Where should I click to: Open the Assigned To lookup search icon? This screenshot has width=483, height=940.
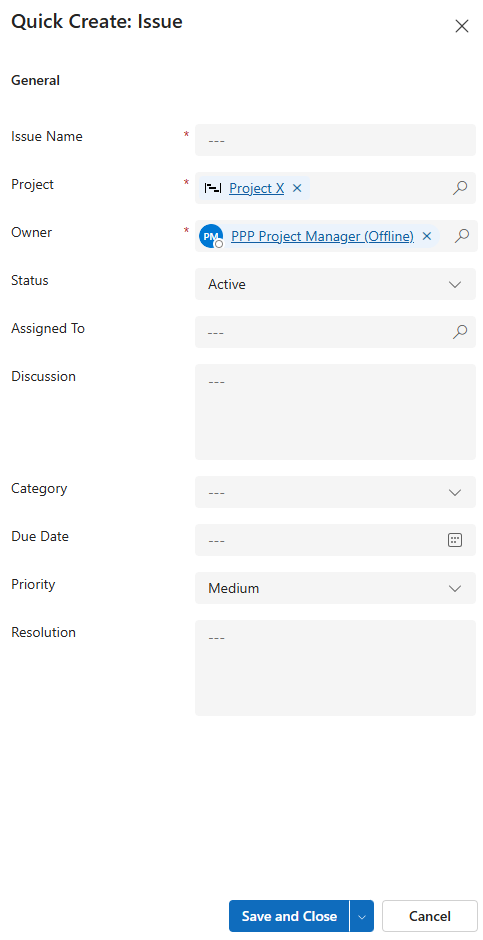tap(460, 332)
